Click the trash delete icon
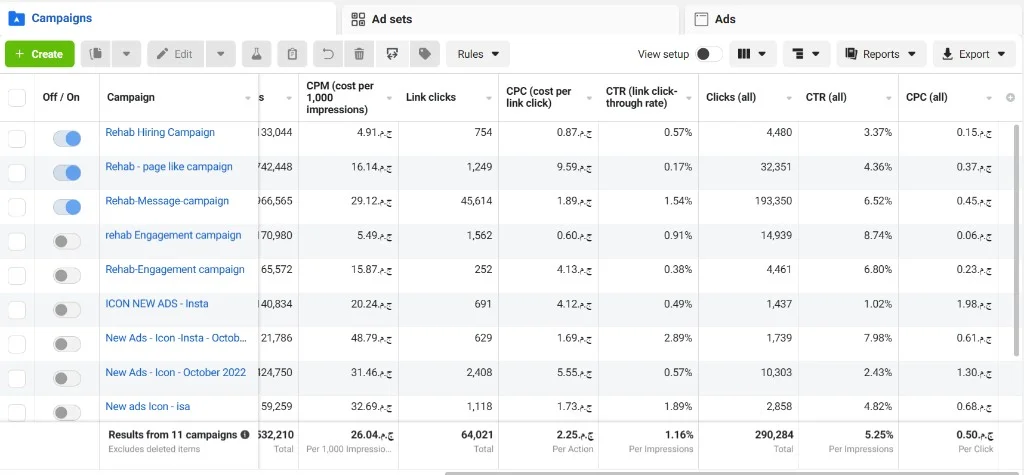 pos(359,54)
